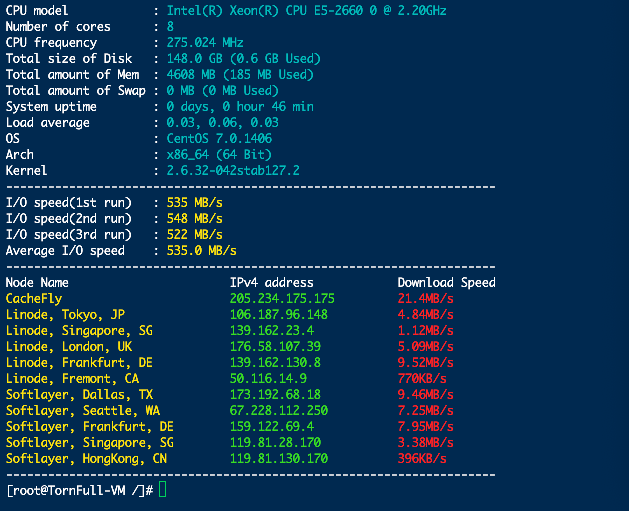This screenshot has height=511, width=629.
Task: Click the kernel version 2.6.32-042stab127.2
Action: click(233, 171)
